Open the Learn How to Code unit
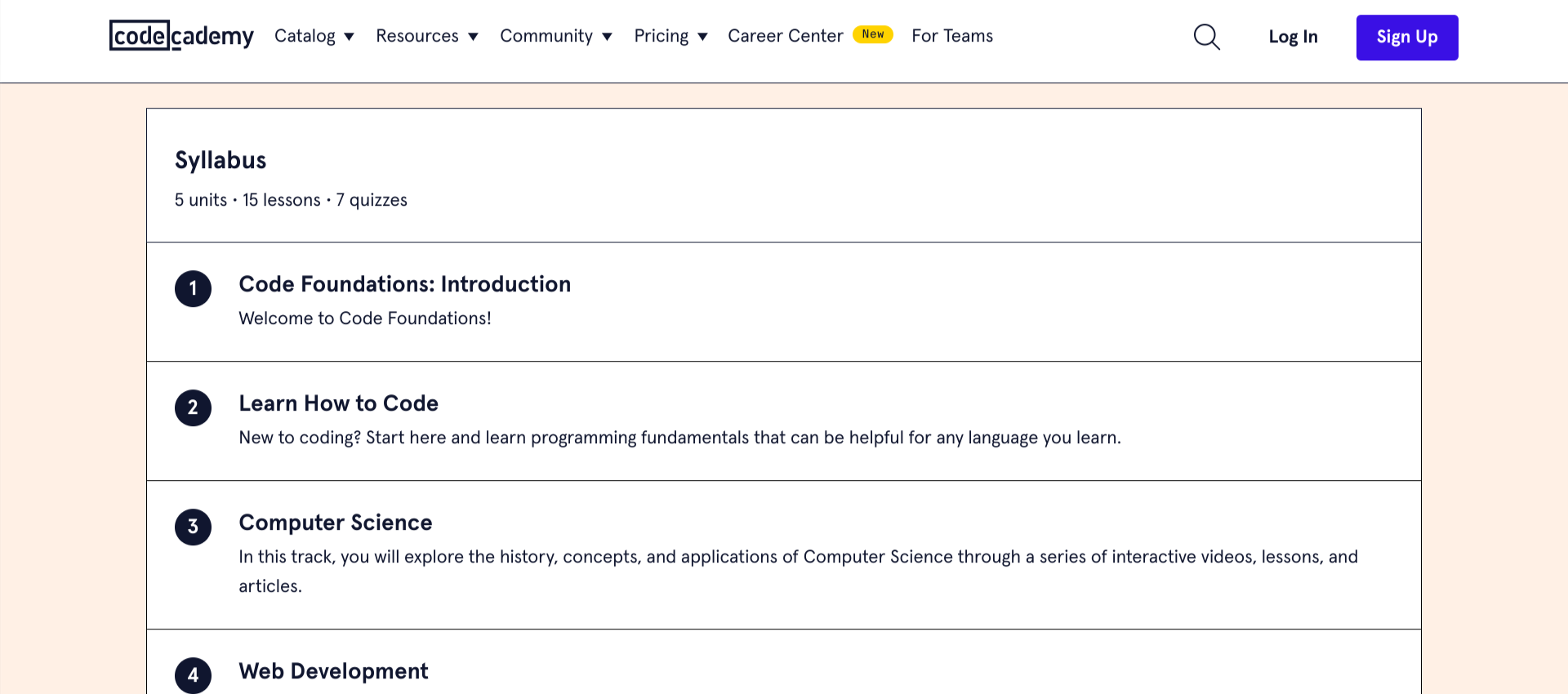The width and height of the screenshot is (1568, 694). [x=338, y=403]
